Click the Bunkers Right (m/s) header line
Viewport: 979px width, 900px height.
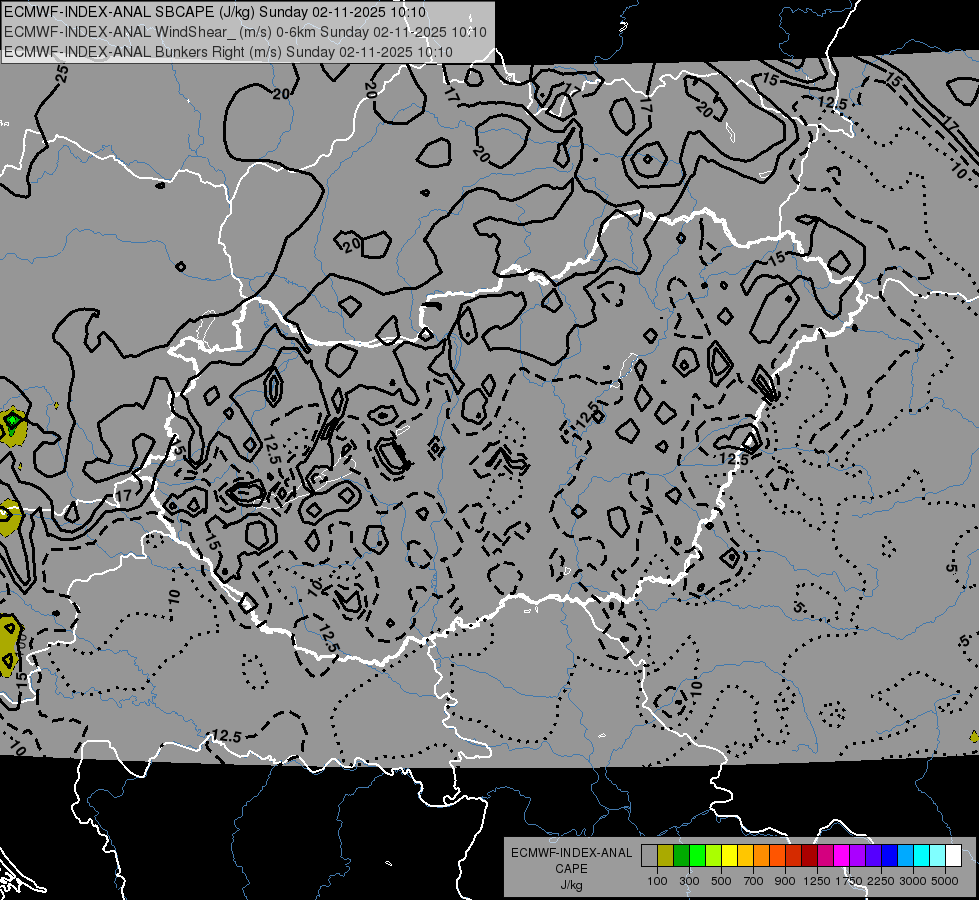(228, 52)
